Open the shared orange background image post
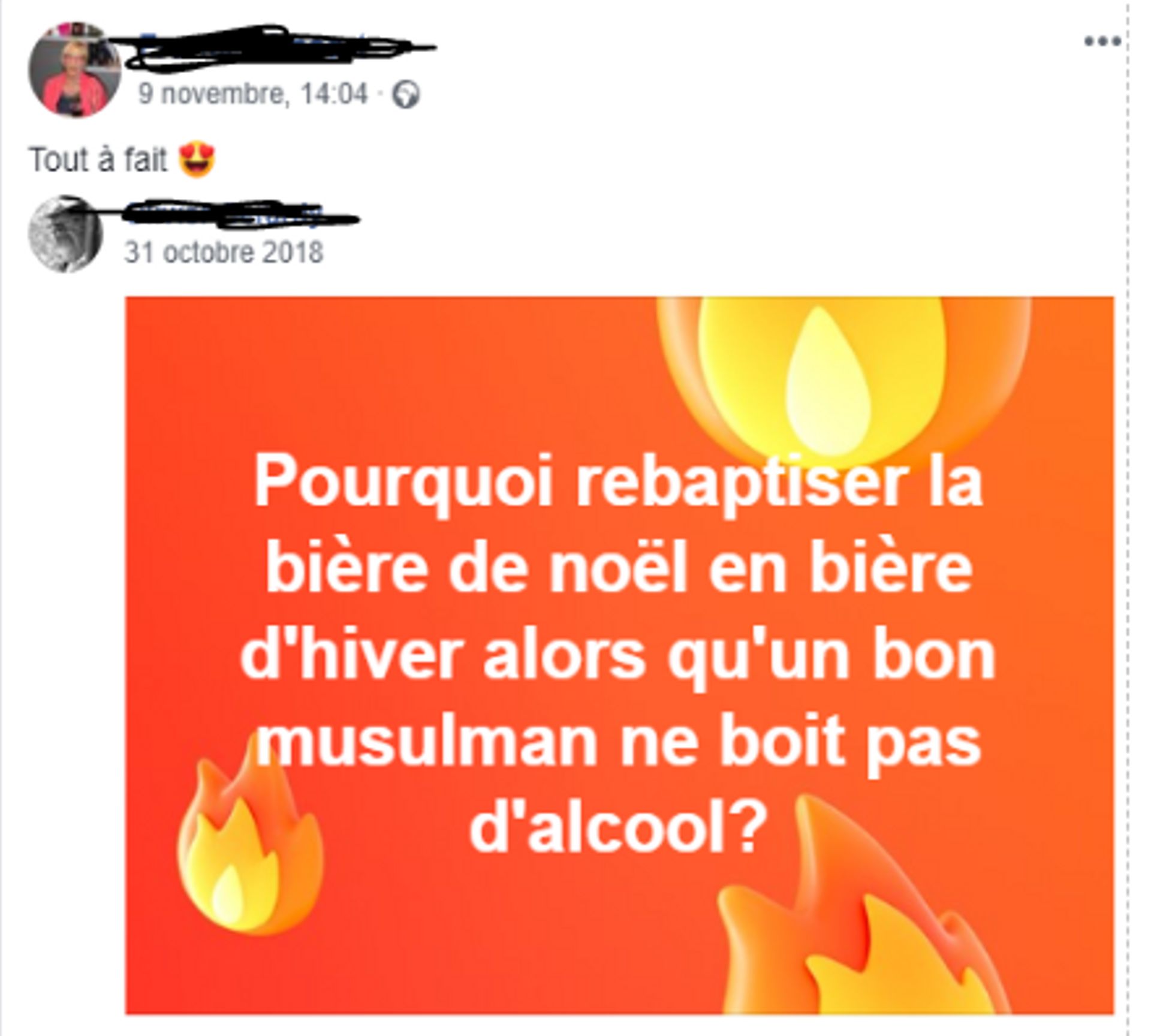Image resolution: width=1151 pixels, height=1036 pixels. click(x=619, y=655)
